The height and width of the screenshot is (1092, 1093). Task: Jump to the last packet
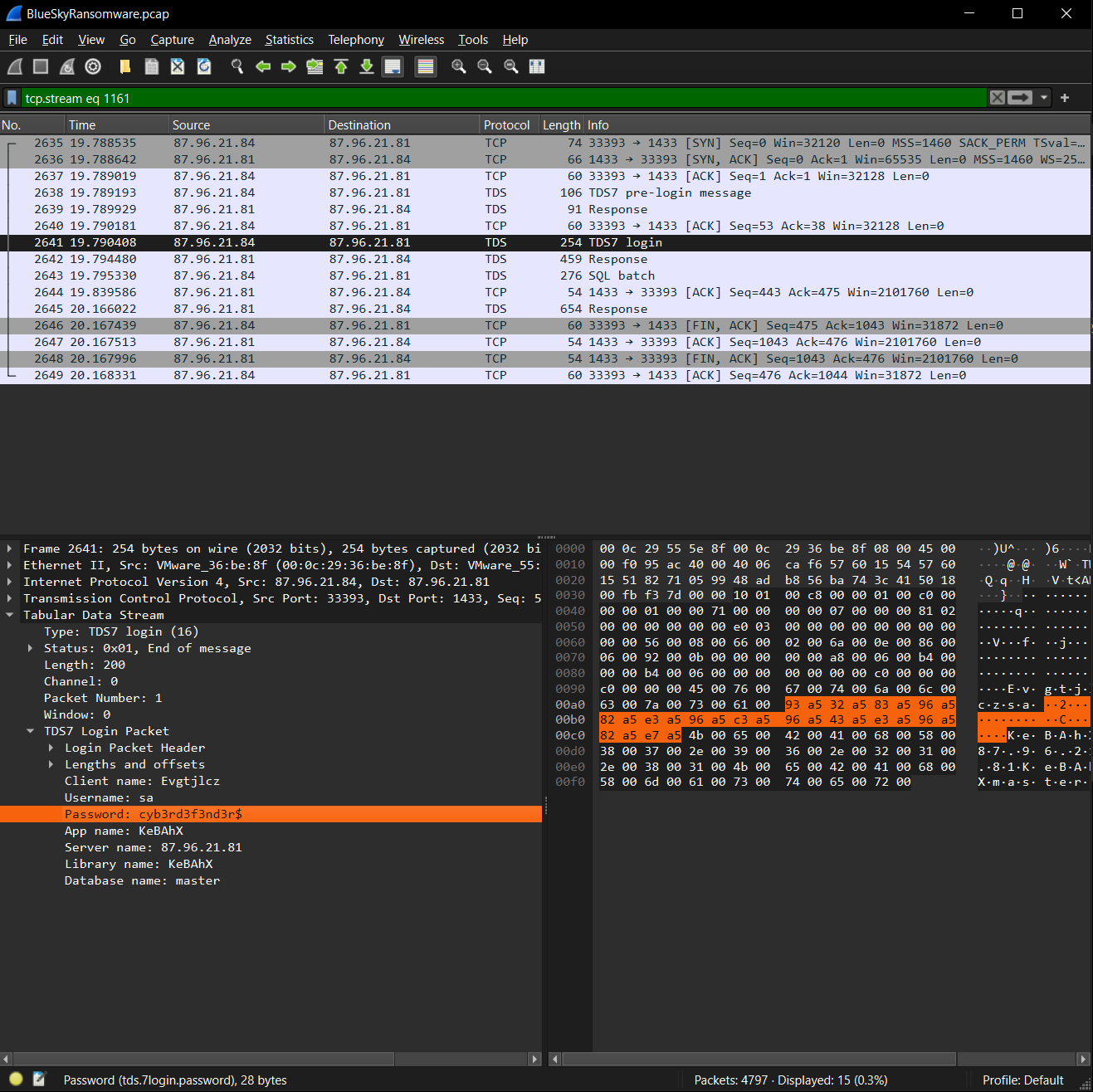coord(367,66)
